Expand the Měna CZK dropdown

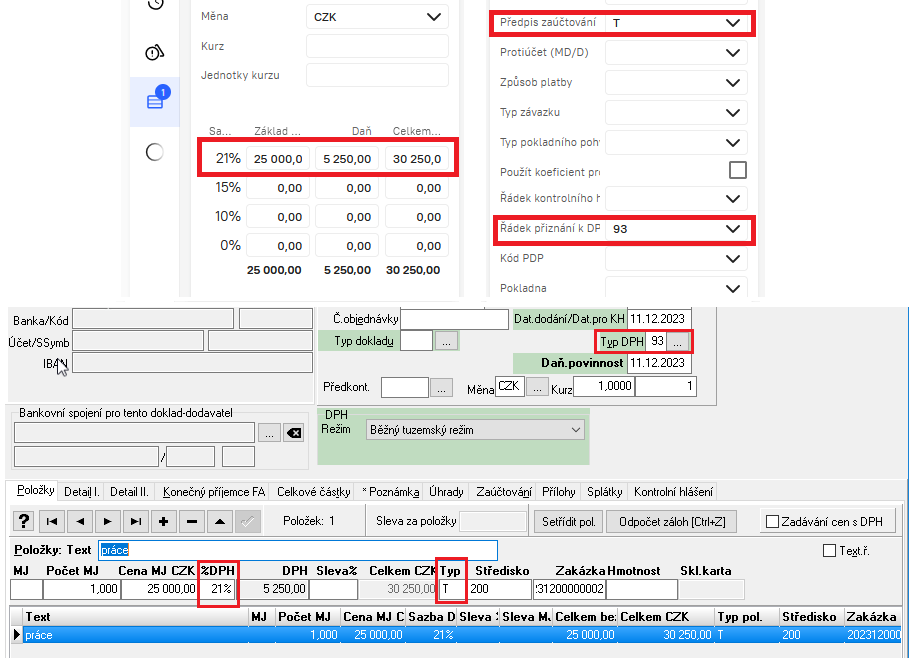[432, 17]
